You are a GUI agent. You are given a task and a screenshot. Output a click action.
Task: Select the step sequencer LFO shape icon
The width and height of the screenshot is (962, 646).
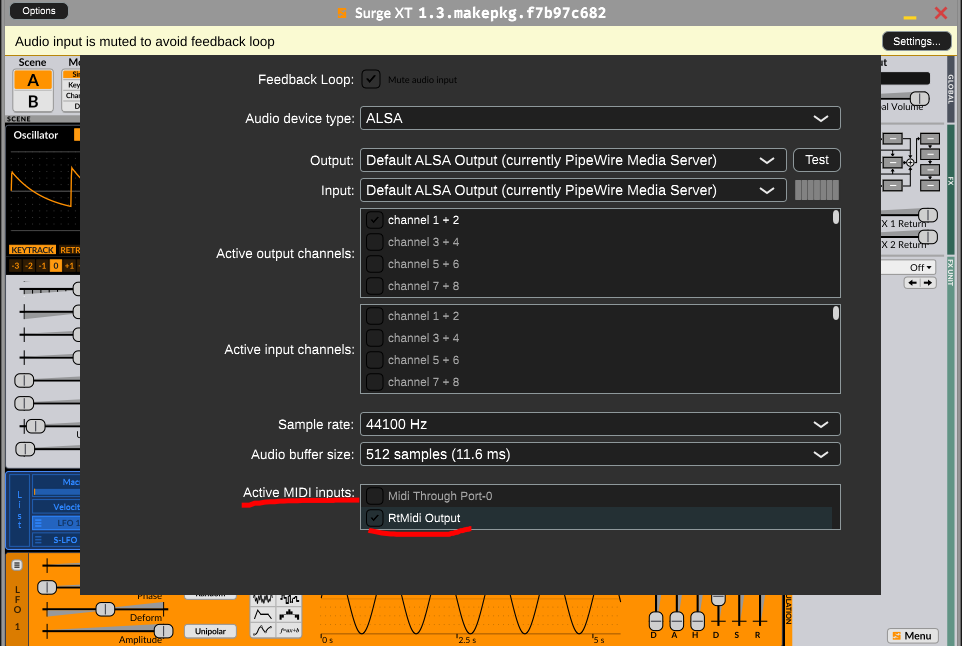tap(289, 614)
